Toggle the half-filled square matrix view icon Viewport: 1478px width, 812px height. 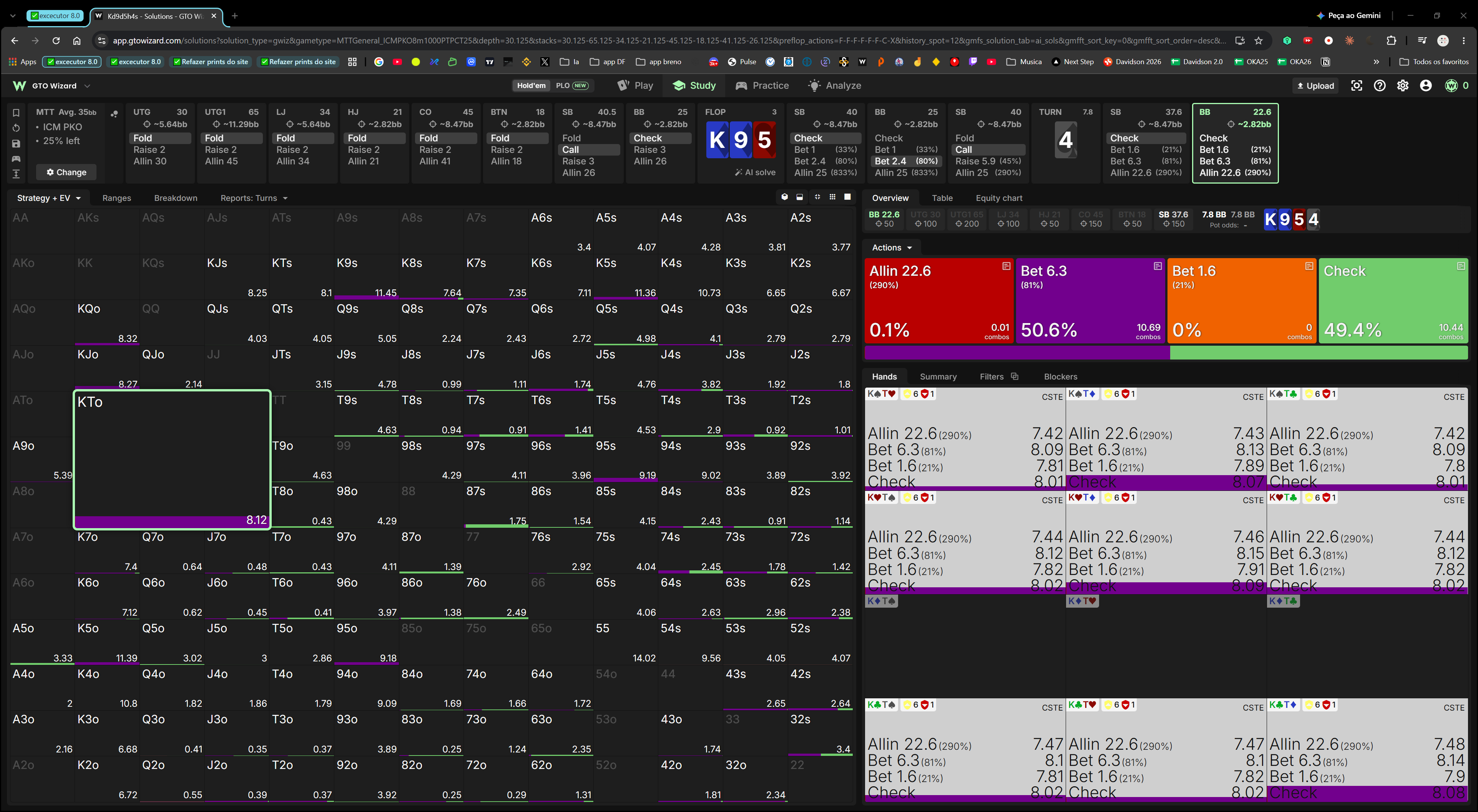tap(800, 197)
